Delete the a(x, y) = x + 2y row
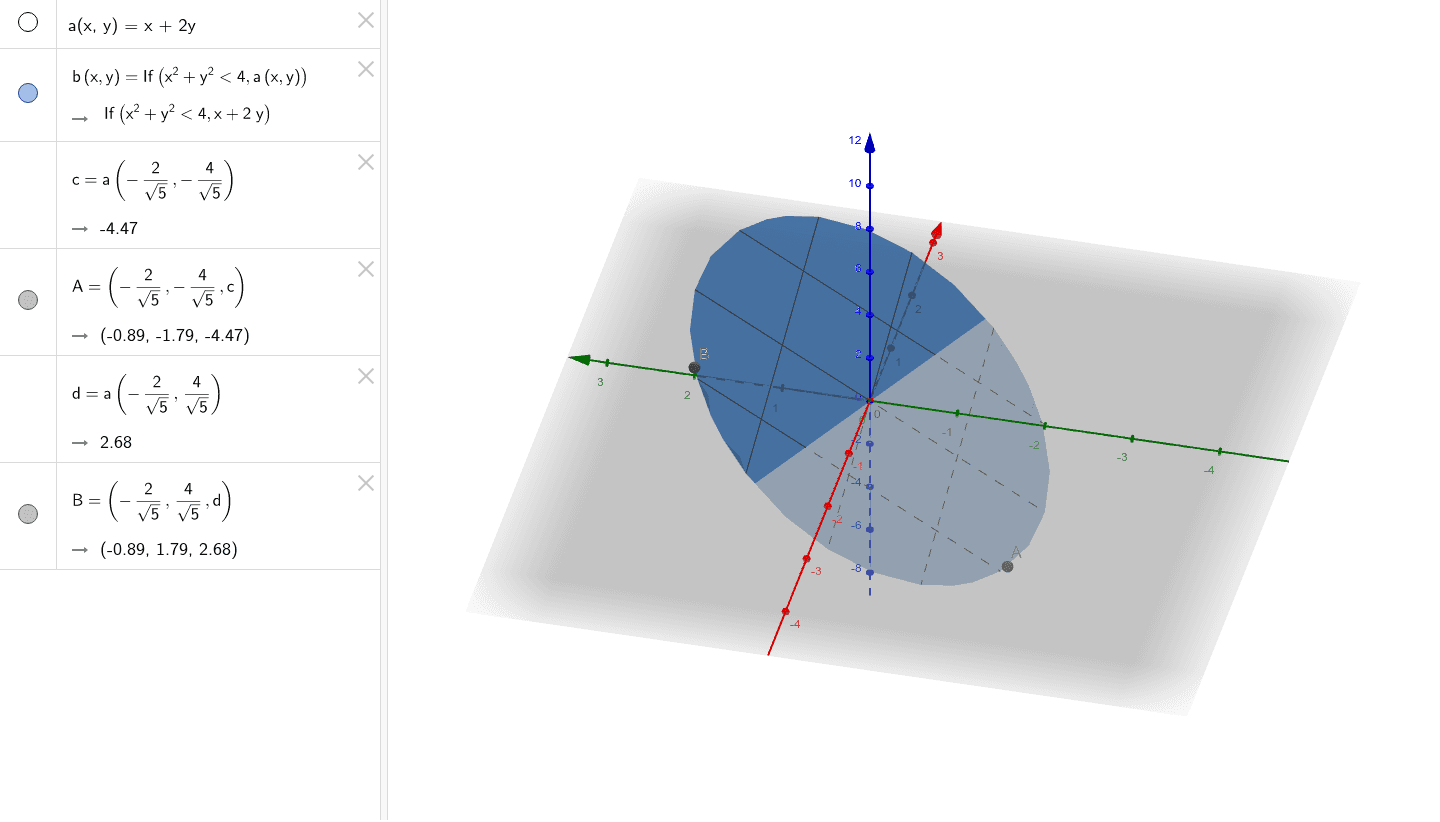1440x822 pixels. click(x=366, y=20)
